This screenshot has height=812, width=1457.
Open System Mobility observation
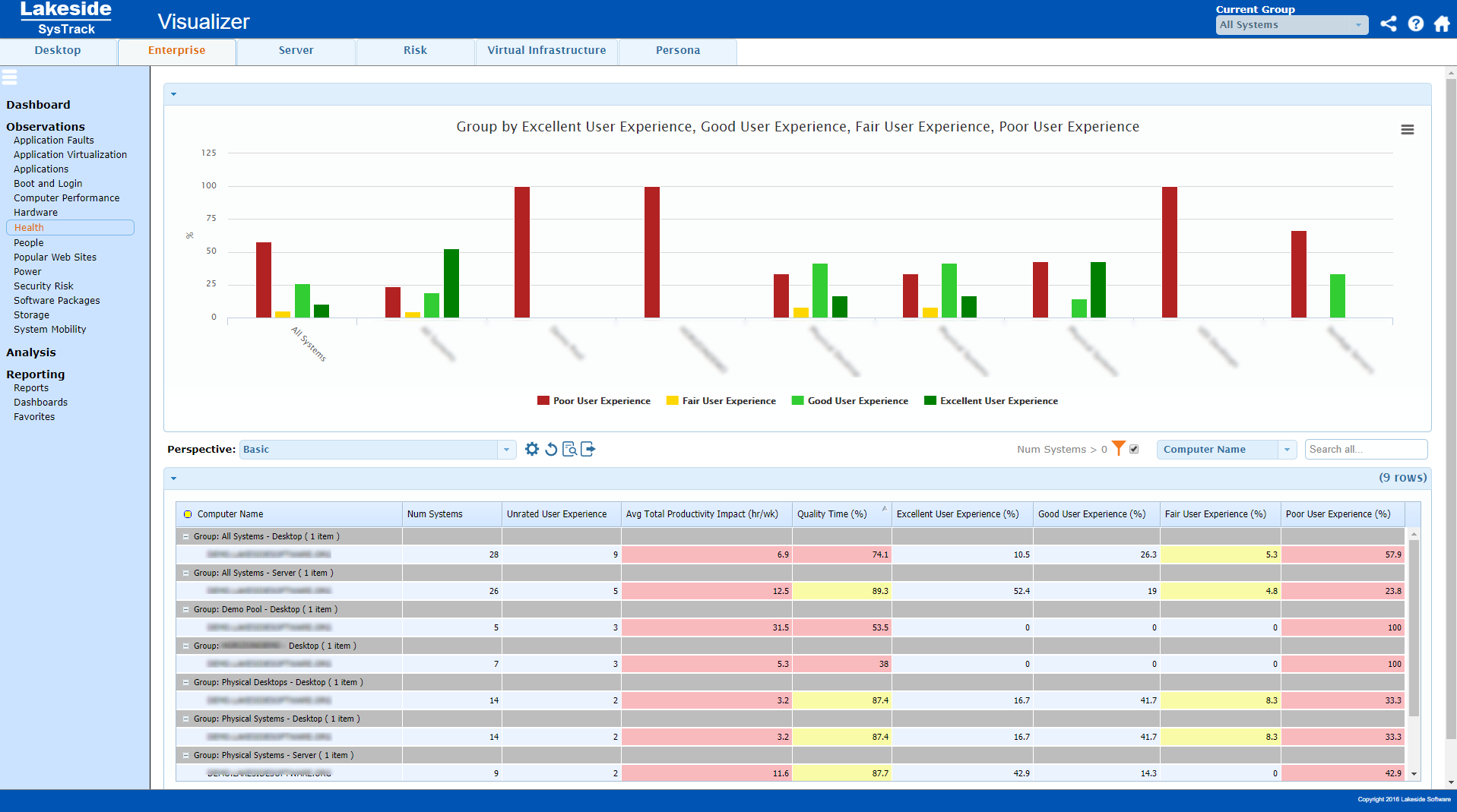click(50, 330)
